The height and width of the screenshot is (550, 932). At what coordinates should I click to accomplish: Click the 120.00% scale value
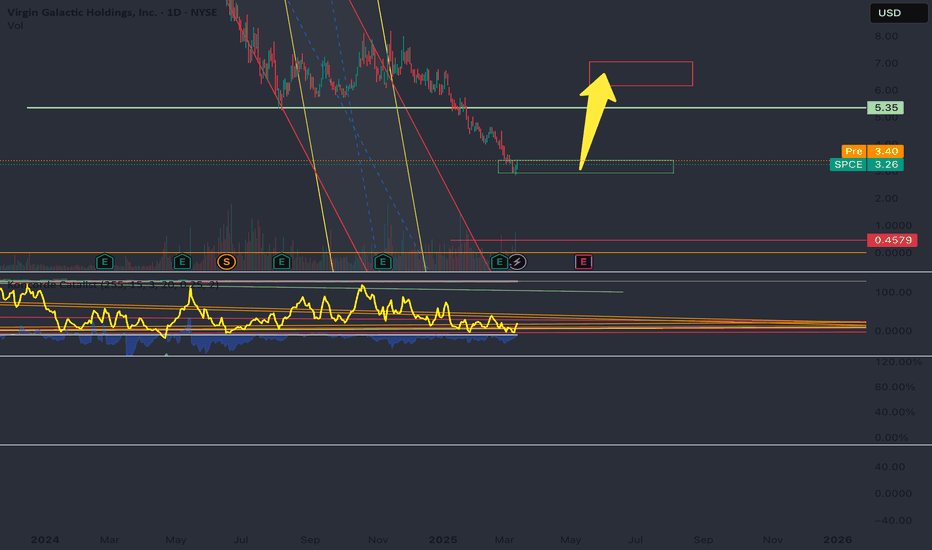click(898, 362)
